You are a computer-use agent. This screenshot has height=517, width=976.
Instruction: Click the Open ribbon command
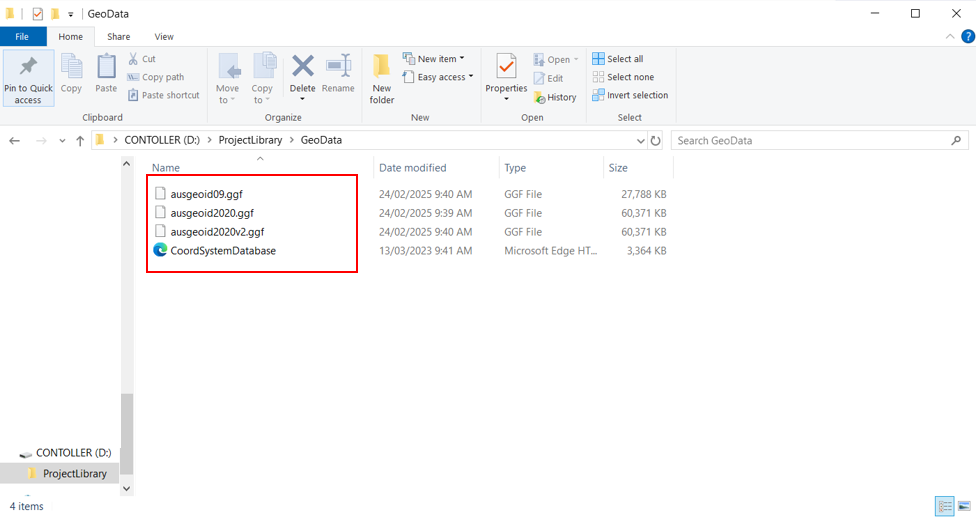point(556,60)
